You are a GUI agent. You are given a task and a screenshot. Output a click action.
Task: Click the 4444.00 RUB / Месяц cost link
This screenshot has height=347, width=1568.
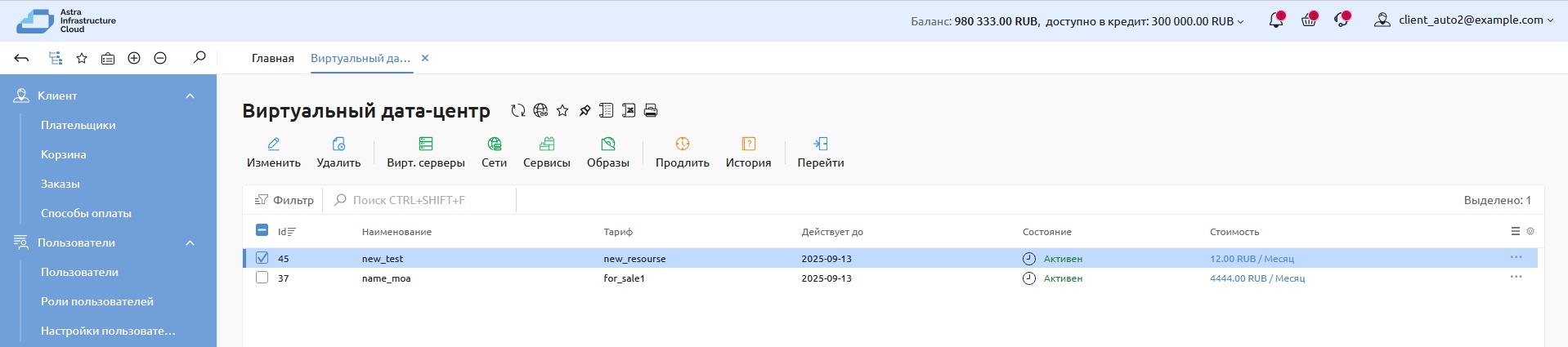[x=1257, y=278]
